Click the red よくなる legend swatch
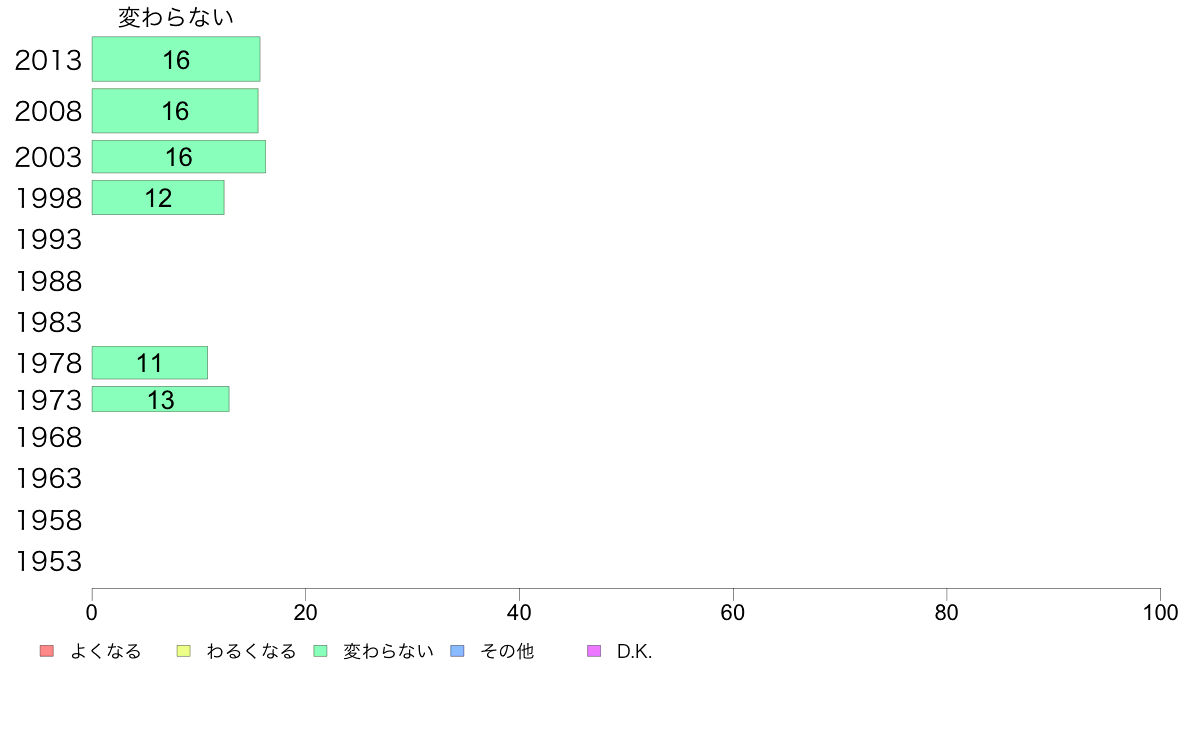The height and width of the screenshot is (736, 1188). click(x=46, y=651)
